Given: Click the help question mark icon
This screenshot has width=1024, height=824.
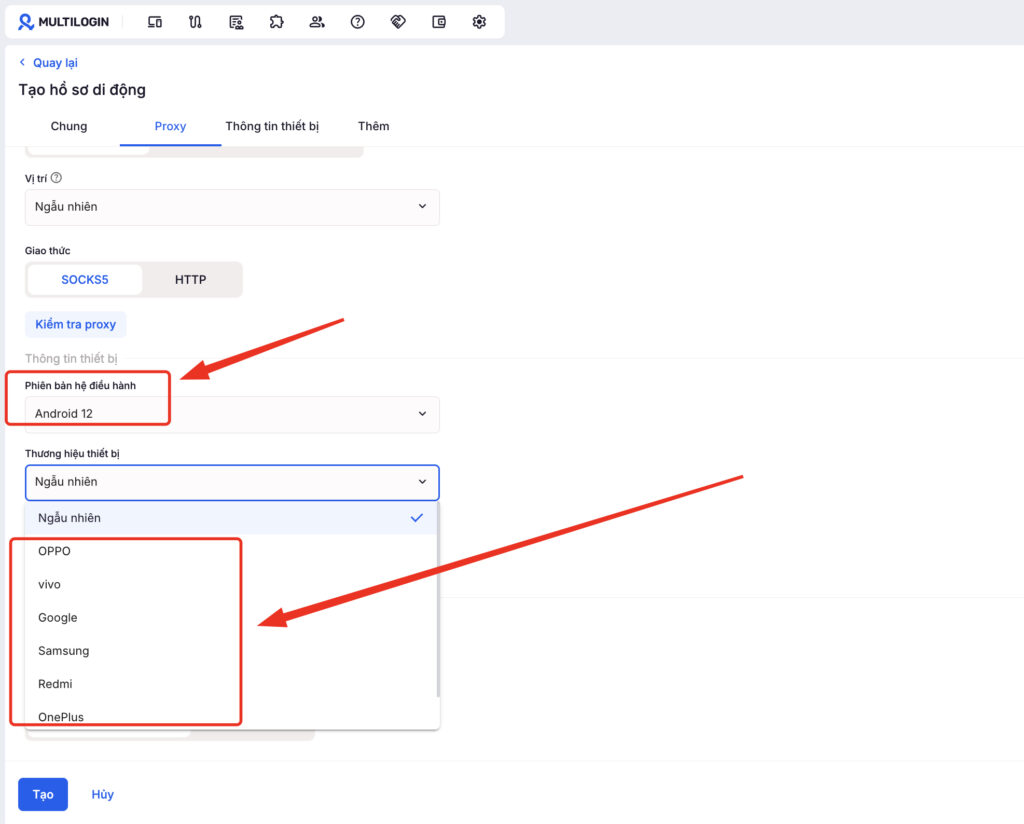Looking at the screenshot, I should coord(357,21).
